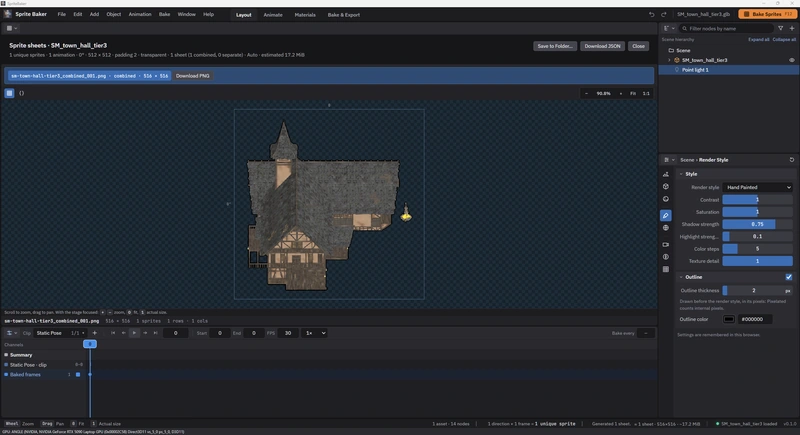Click the Download JSON button
800x435 pixels.
pyautogui.click(x=603, y=46)
